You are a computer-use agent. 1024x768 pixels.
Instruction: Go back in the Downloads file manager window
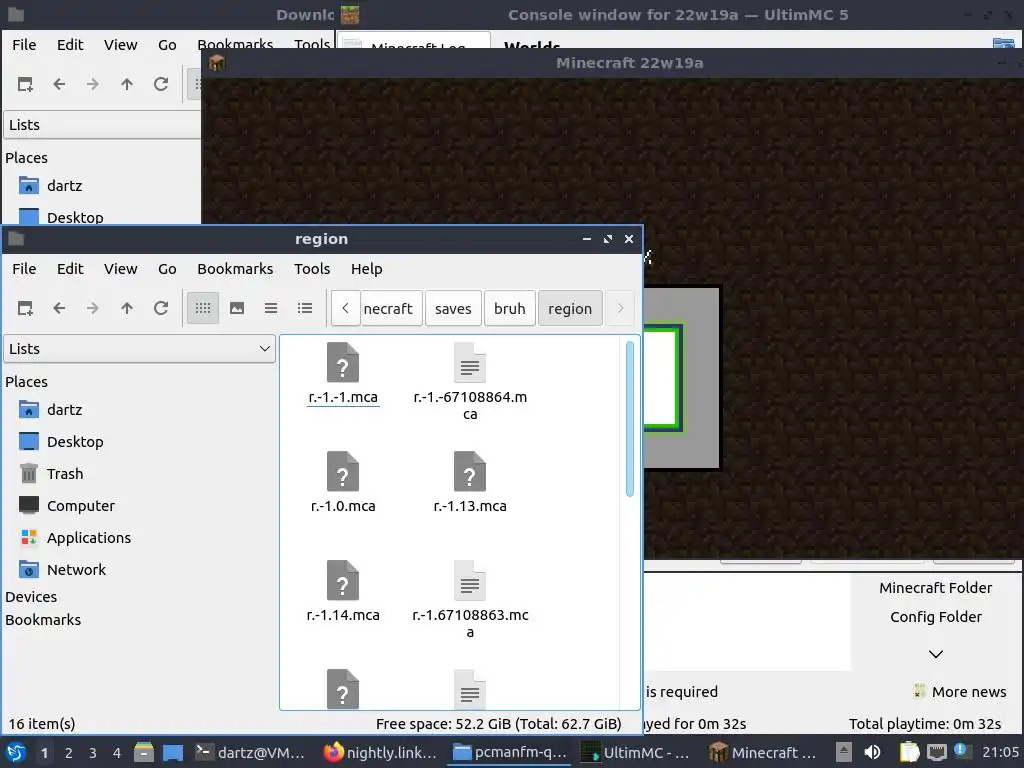[59, 84]
